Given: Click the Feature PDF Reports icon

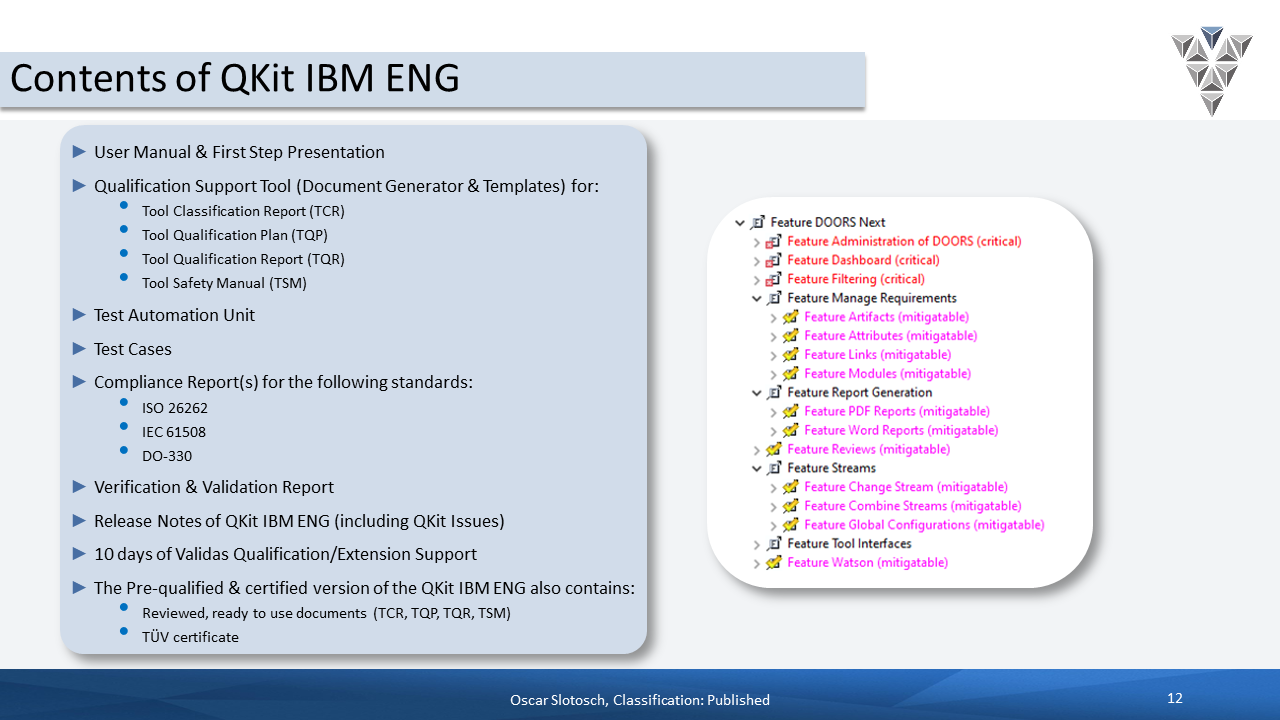Looking at the screenshot, I should click(x=791, y=411).
